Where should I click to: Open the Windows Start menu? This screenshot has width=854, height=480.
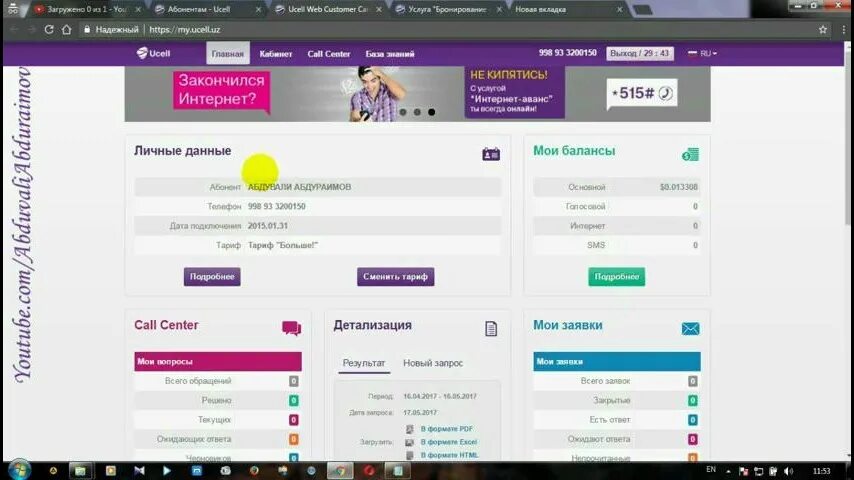tap(20, 470)
